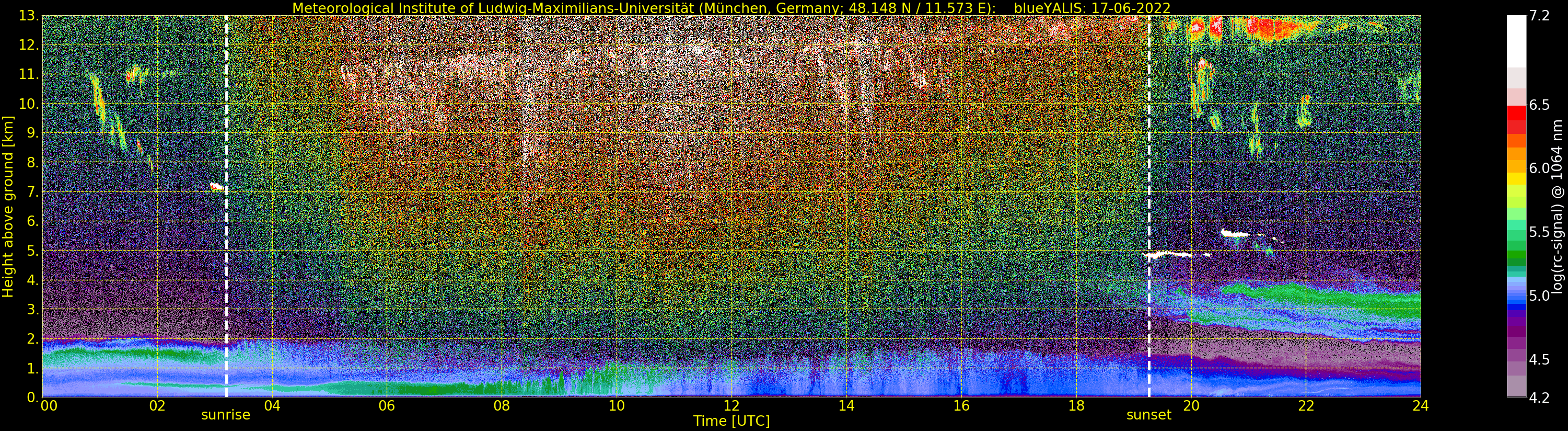
Task: Click the 11. tick on the height axis
Action: (x=29, y=74)
